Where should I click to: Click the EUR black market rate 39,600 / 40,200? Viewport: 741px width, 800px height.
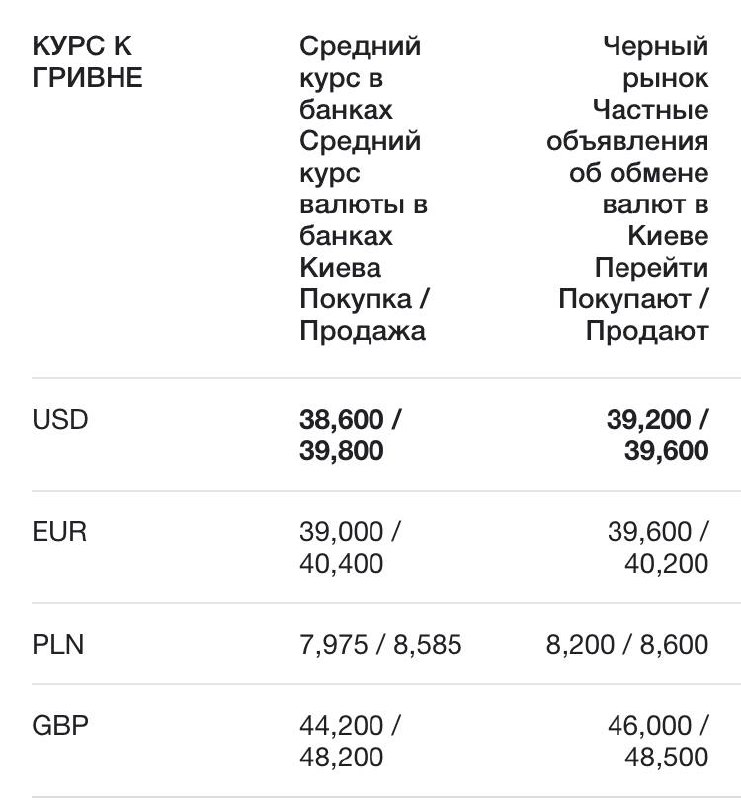coord(657,548)
